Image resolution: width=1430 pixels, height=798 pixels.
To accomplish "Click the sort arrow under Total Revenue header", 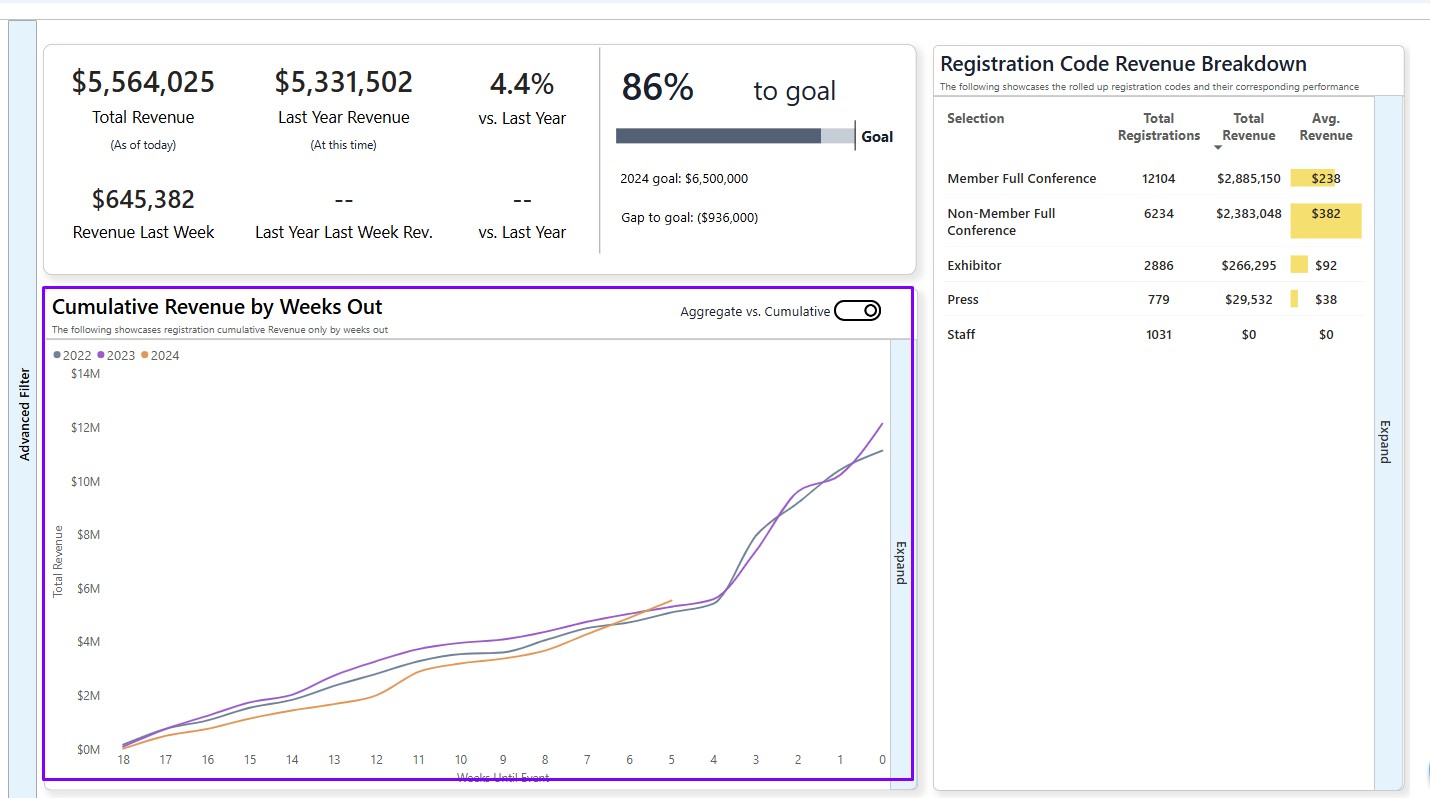I will 1218,148.
